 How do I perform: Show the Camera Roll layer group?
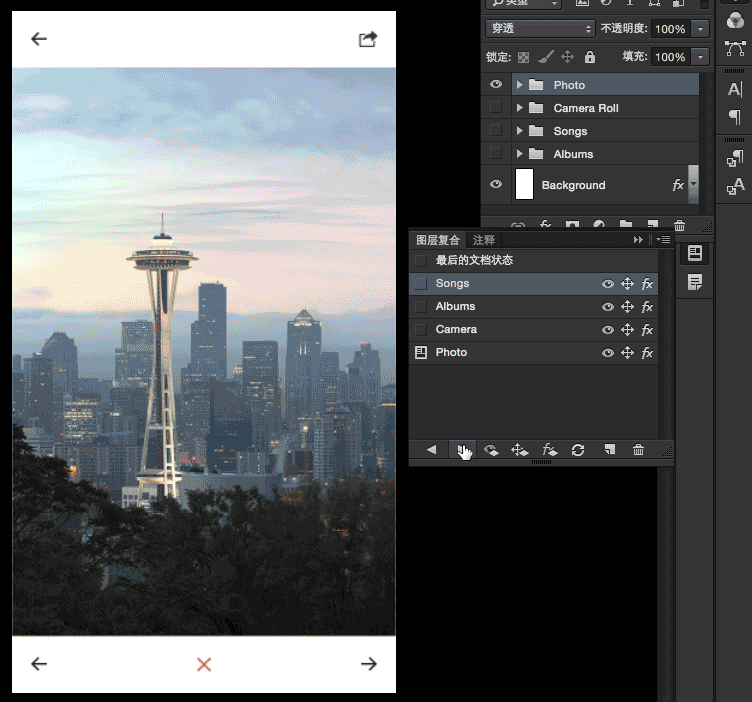pos(496,108)
